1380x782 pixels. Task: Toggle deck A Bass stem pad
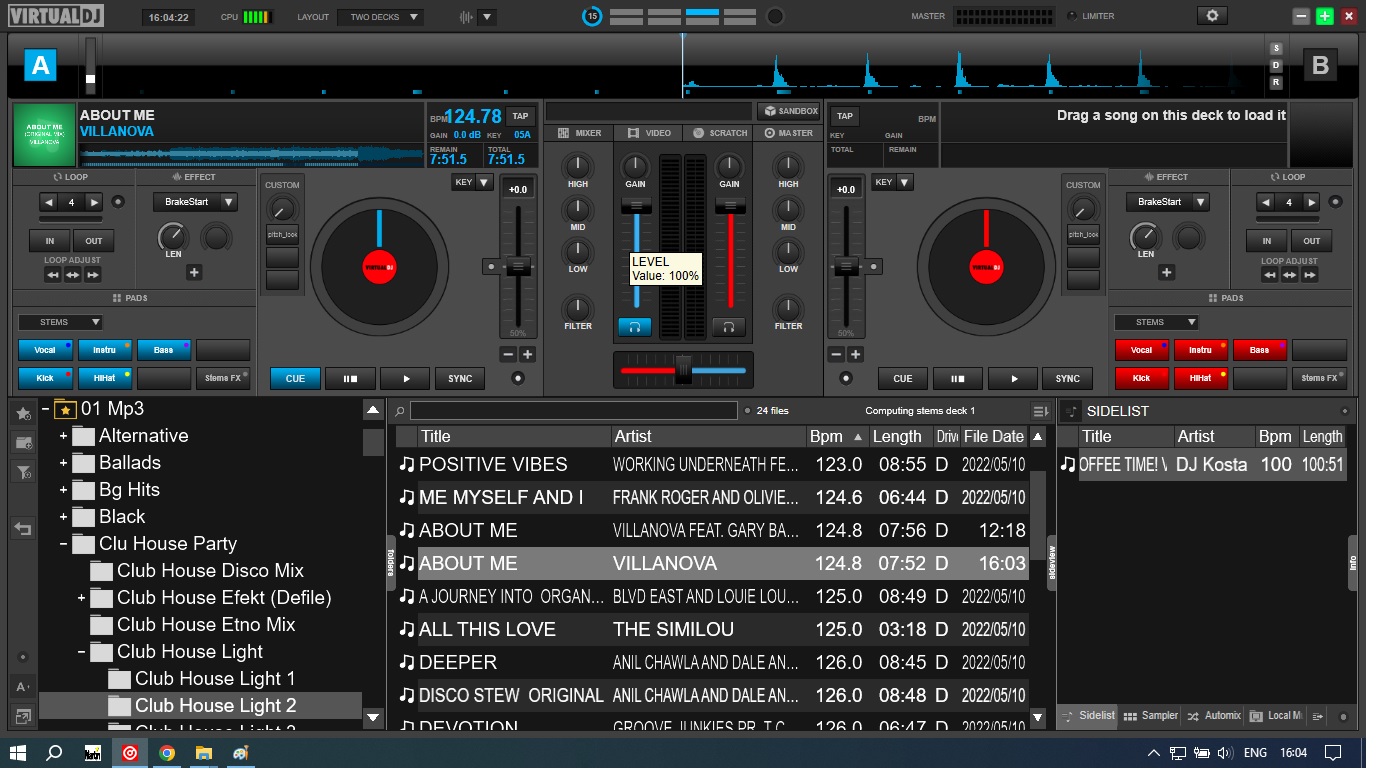(164, 350)
